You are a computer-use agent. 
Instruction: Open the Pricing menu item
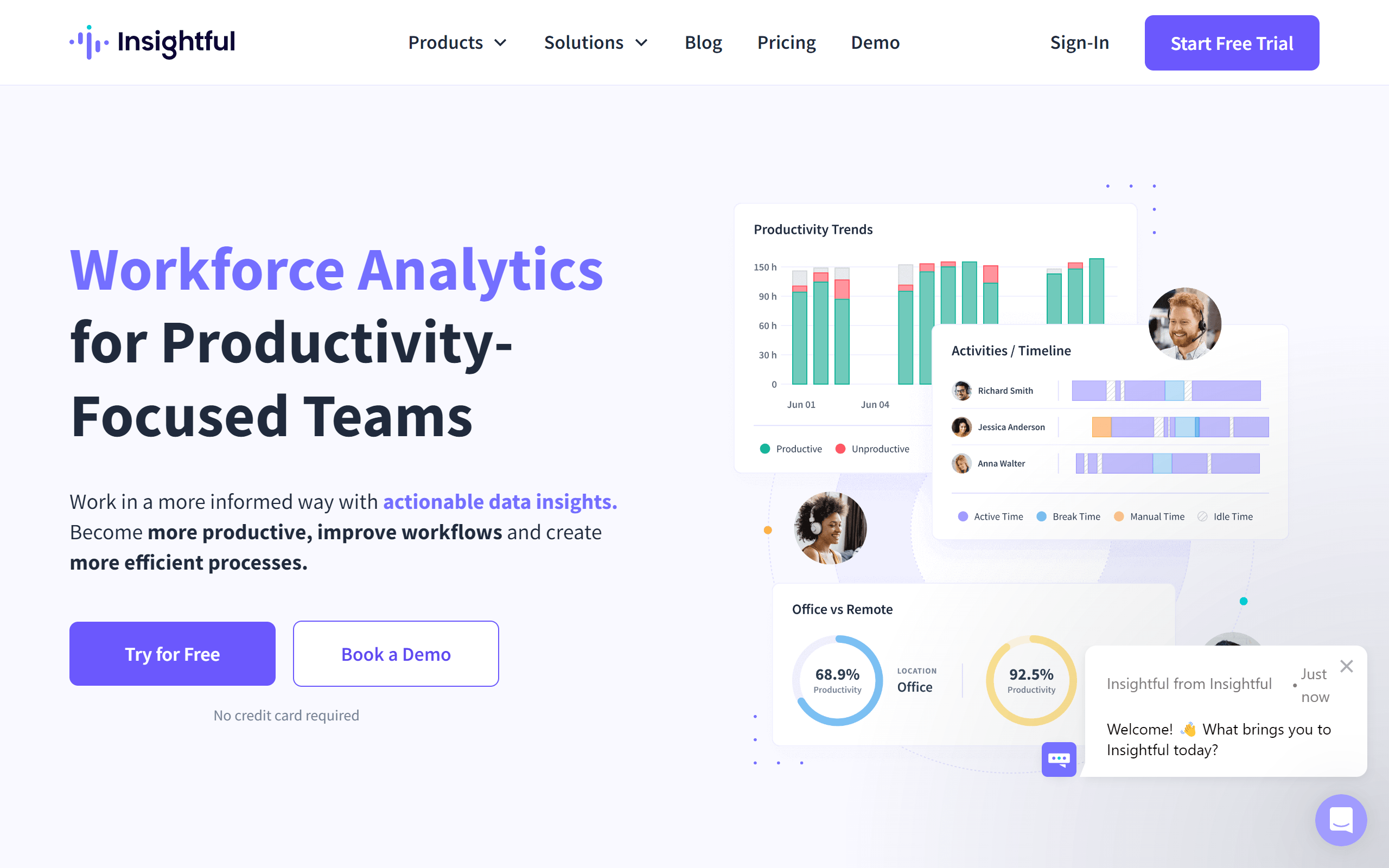[785, 42]
